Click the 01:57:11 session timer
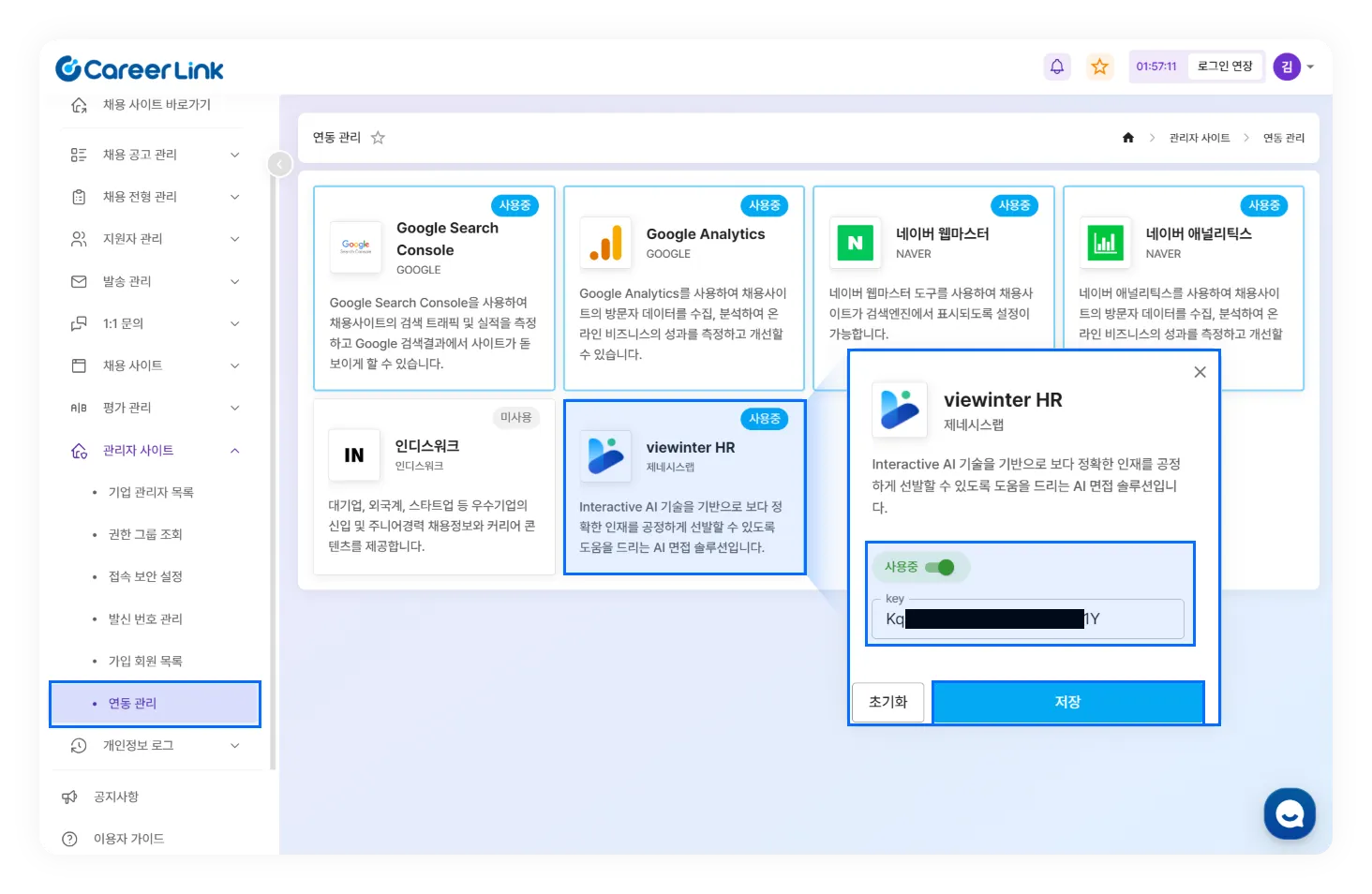This screenshot has height=894, width=1372. [x=1156, y=67]
